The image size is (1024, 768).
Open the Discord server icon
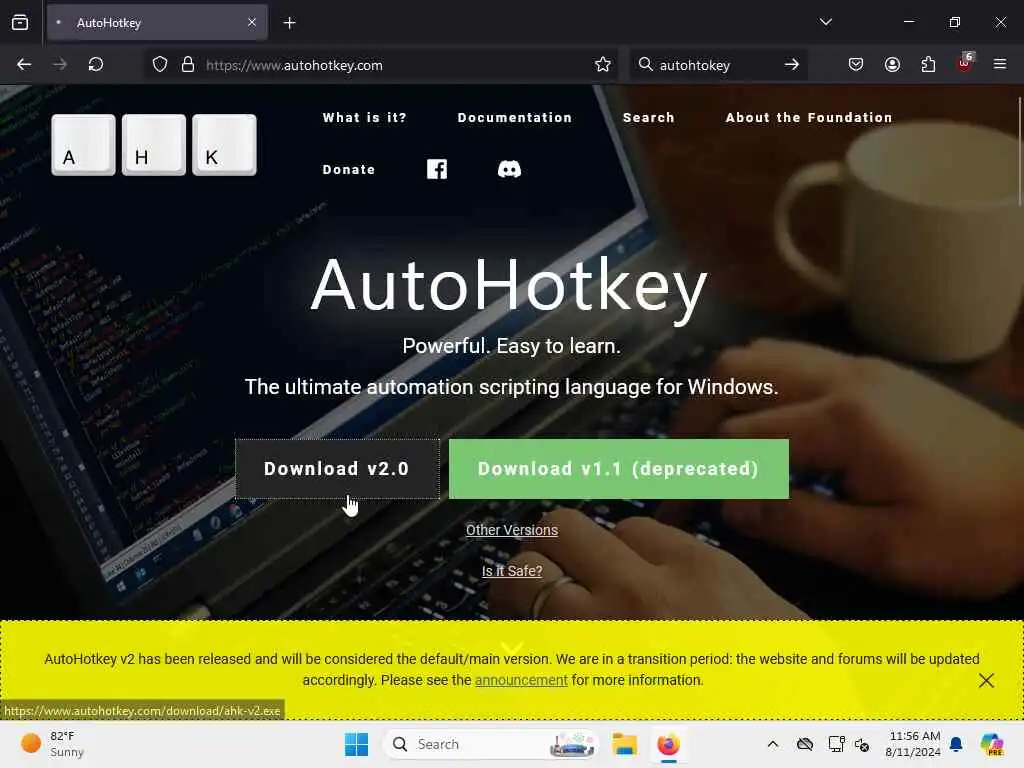509,170
